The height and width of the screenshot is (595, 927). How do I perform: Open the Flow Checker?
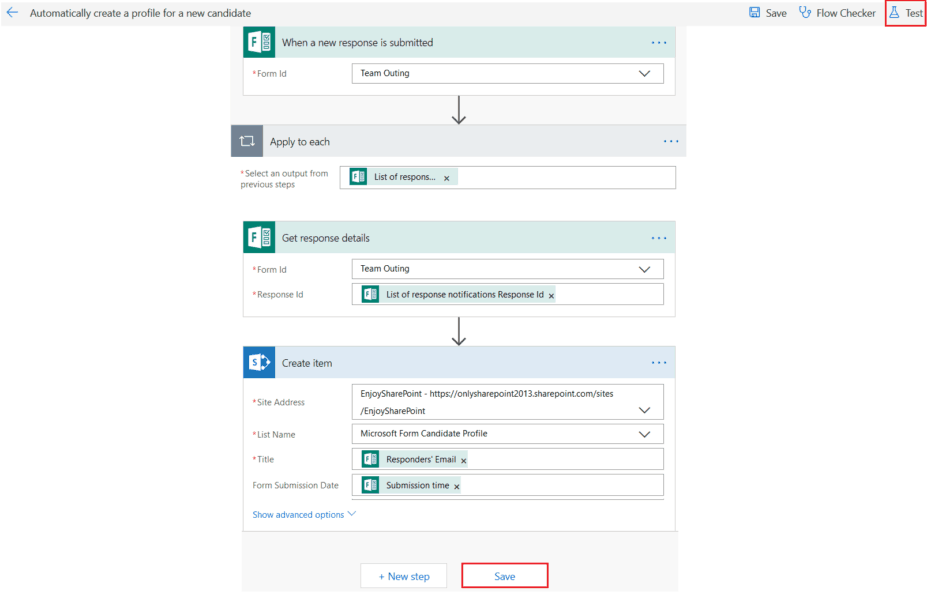(836, 13)
